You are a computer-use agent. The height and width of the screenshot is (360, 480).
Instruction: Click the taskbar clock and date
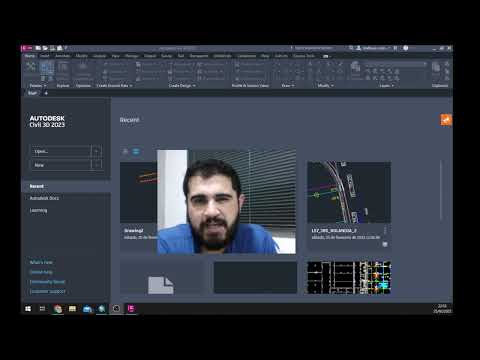click(x=442, y=309)
